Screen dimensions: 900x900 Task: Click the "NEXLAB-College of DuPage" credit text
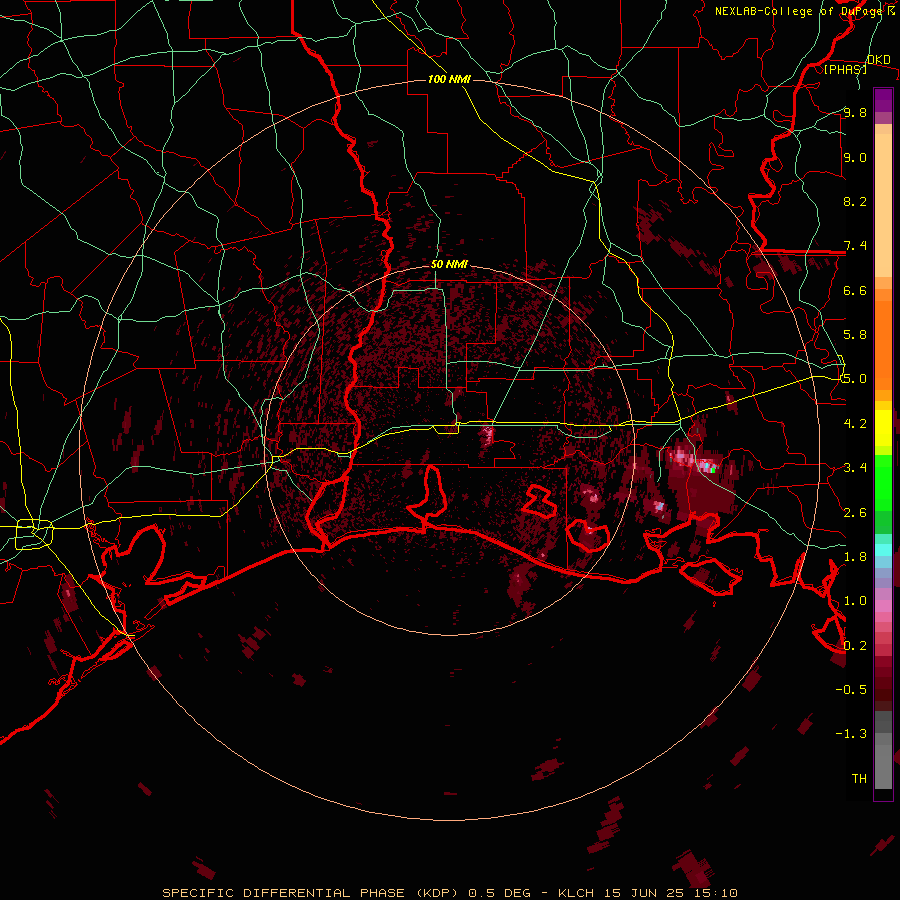coord(800,11)
